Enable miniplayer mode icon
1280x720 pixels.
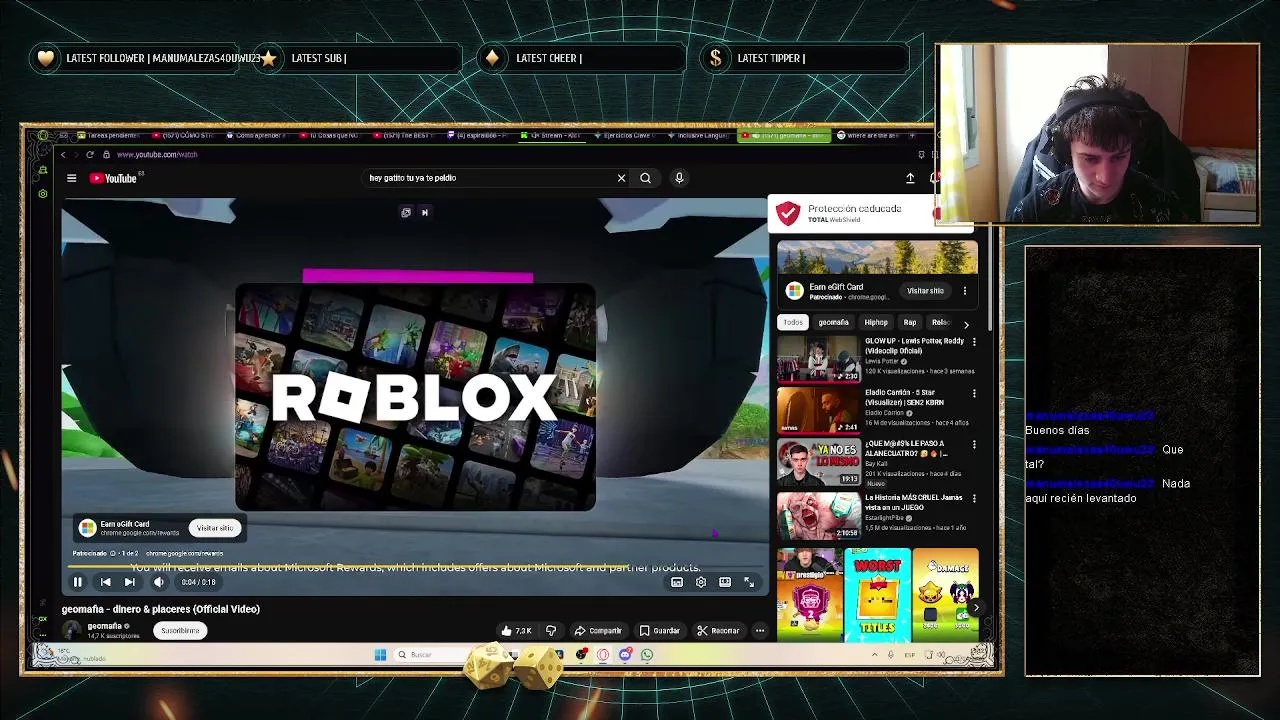pos(677,582)
